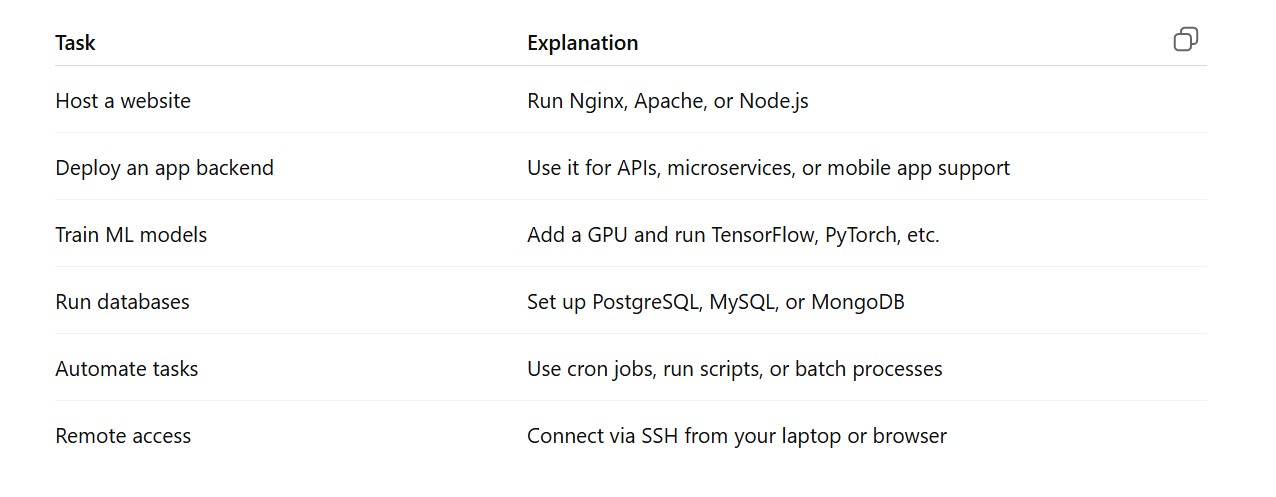Select the "Host a website" cell
1276x497 pixels.
[123, 101]
